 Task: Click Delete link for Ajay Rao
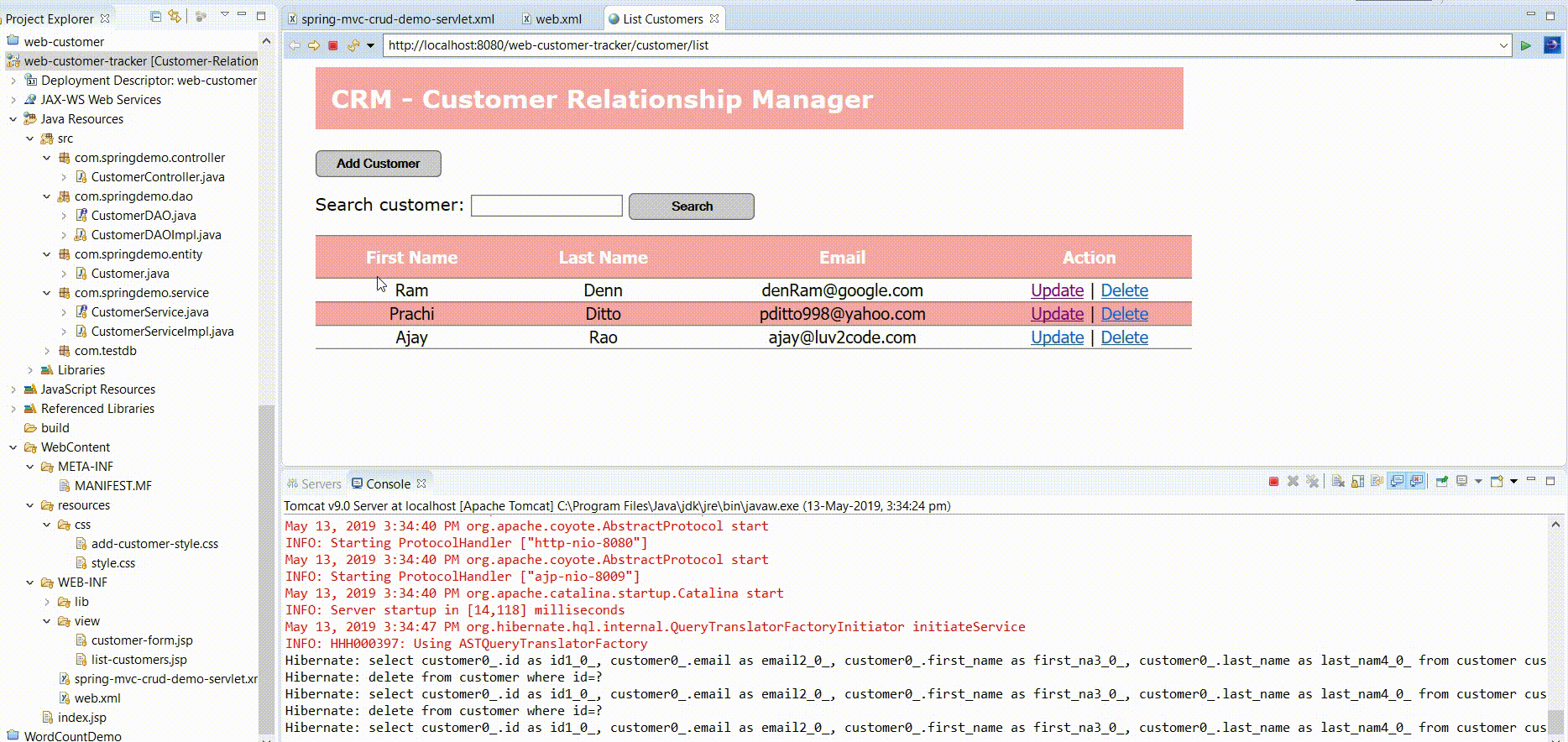[1124, 337]
